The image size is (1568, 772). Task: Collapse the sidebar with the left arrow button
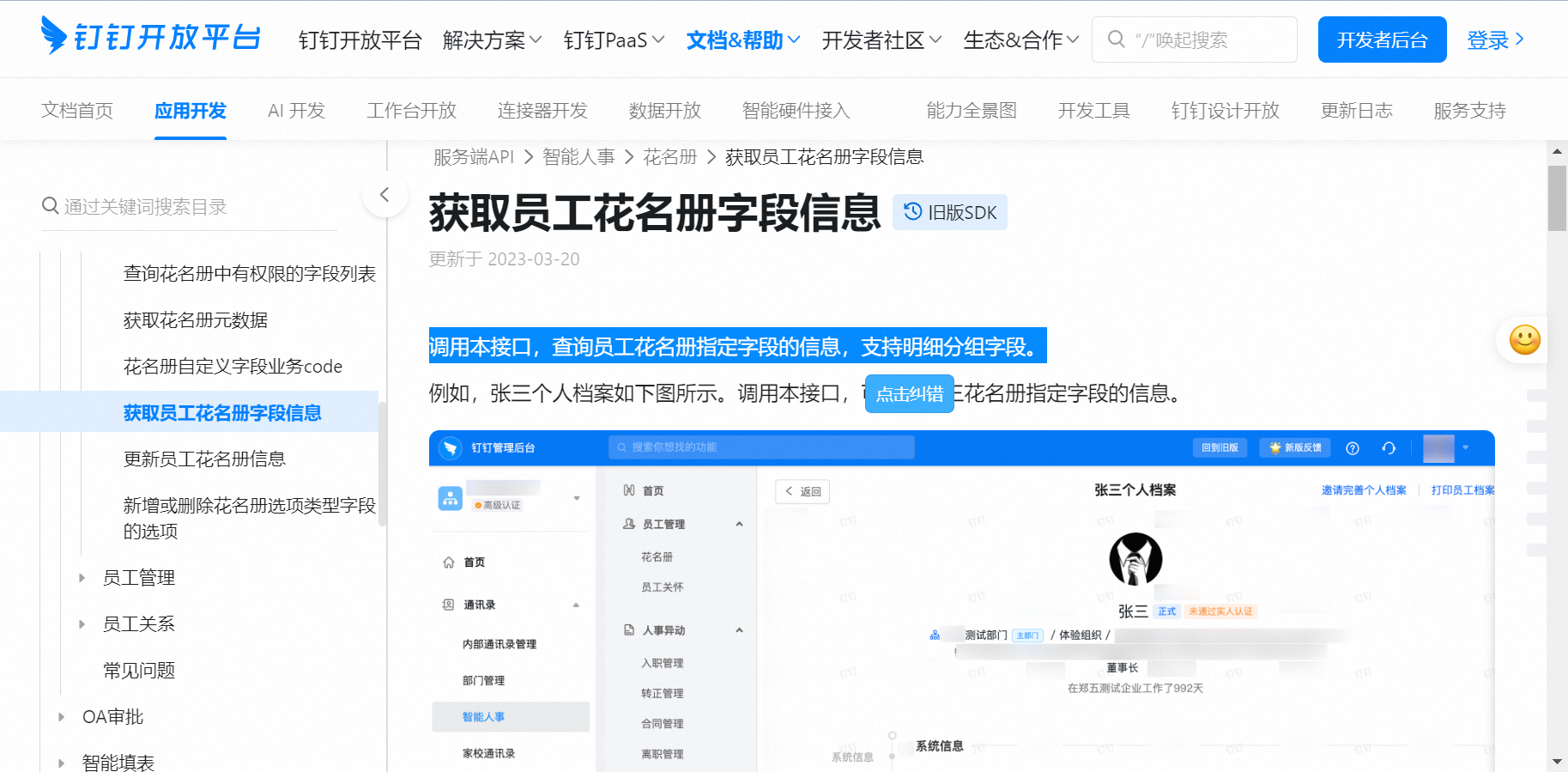click(x=384, y=195)
